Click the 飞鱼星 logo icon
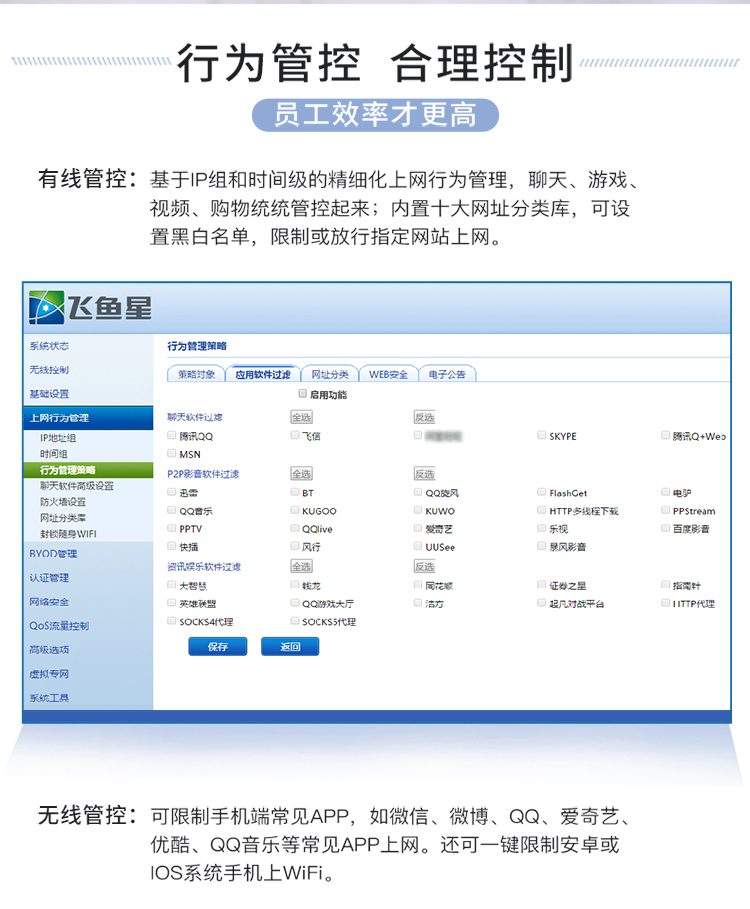Viewport: 750px width, 909px height. [x=46, y=307]
